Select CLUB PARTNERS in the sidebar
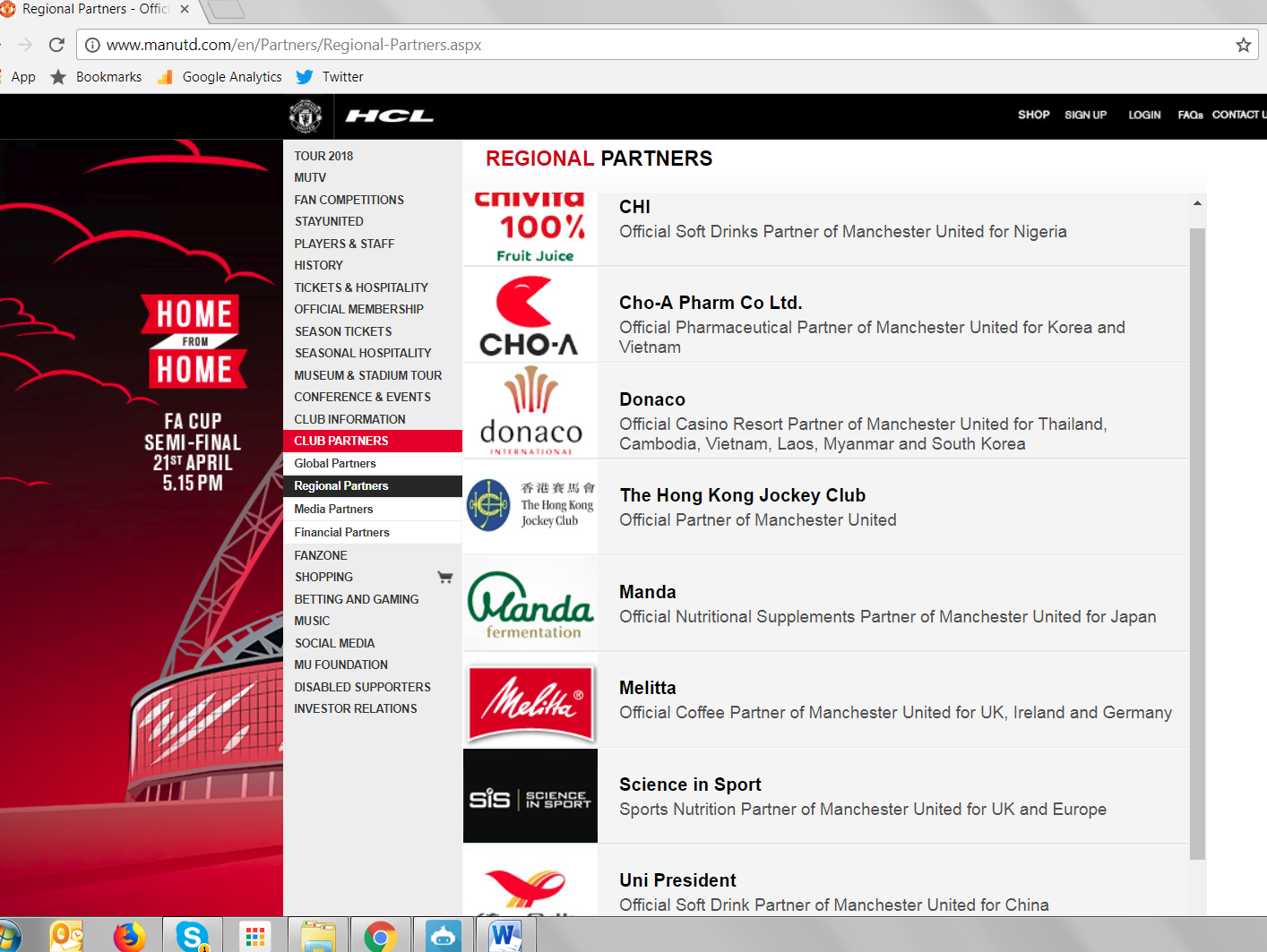The image size is (1267, 952). point(373,441)
